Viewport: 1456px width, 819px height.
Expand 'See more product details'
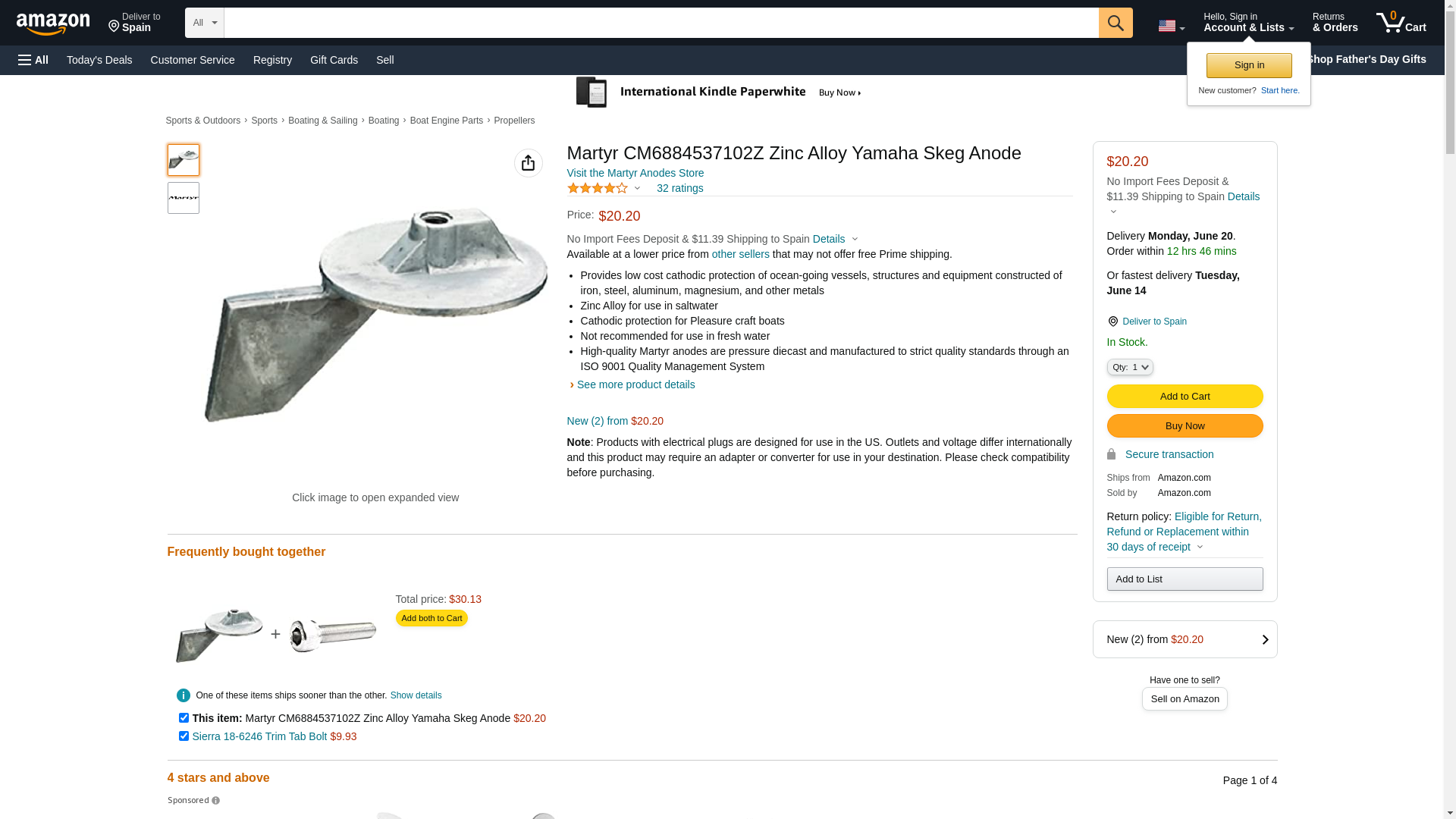coord(635,384)
